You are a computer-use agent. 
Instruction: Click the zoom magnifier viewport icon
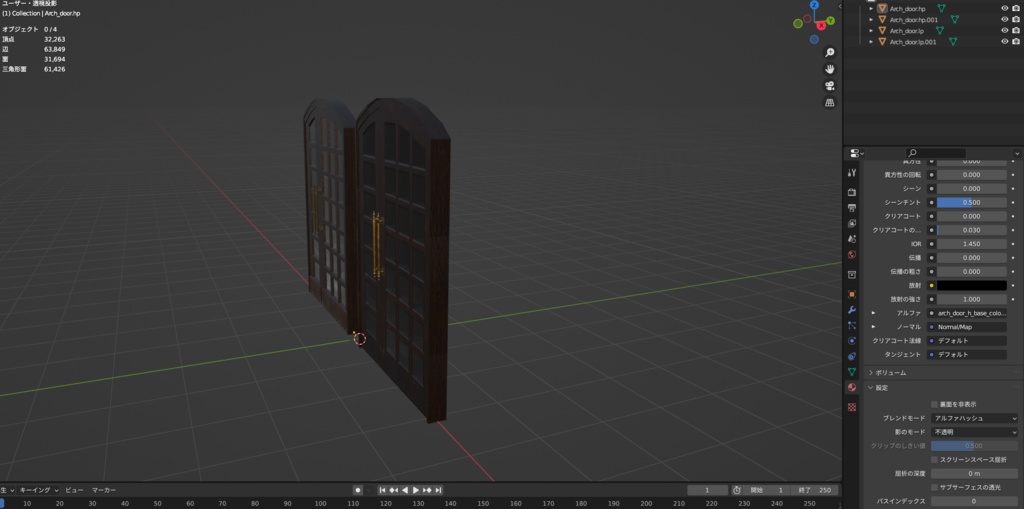pos(829,52)
